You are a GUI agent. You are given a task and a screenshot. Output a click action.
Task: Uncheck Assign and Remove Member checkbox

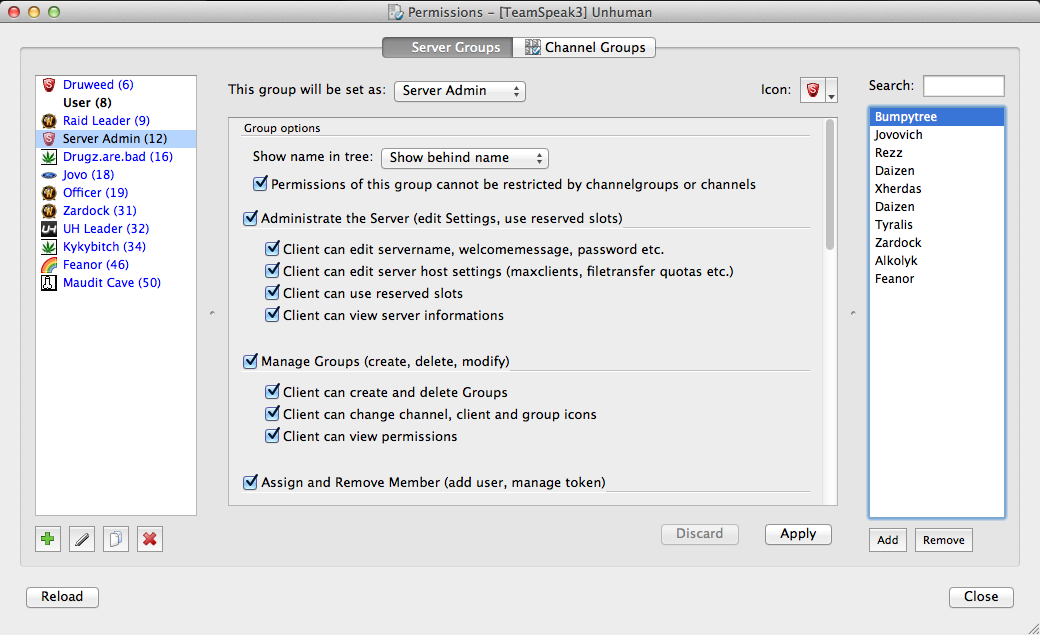(250, 482)
